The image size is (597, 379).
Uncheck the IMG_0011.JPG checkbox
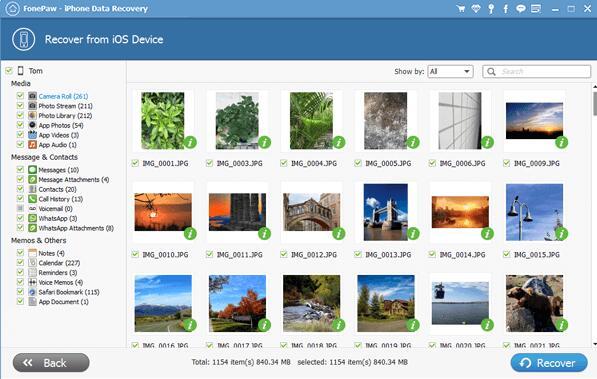(x=209, y=254)
